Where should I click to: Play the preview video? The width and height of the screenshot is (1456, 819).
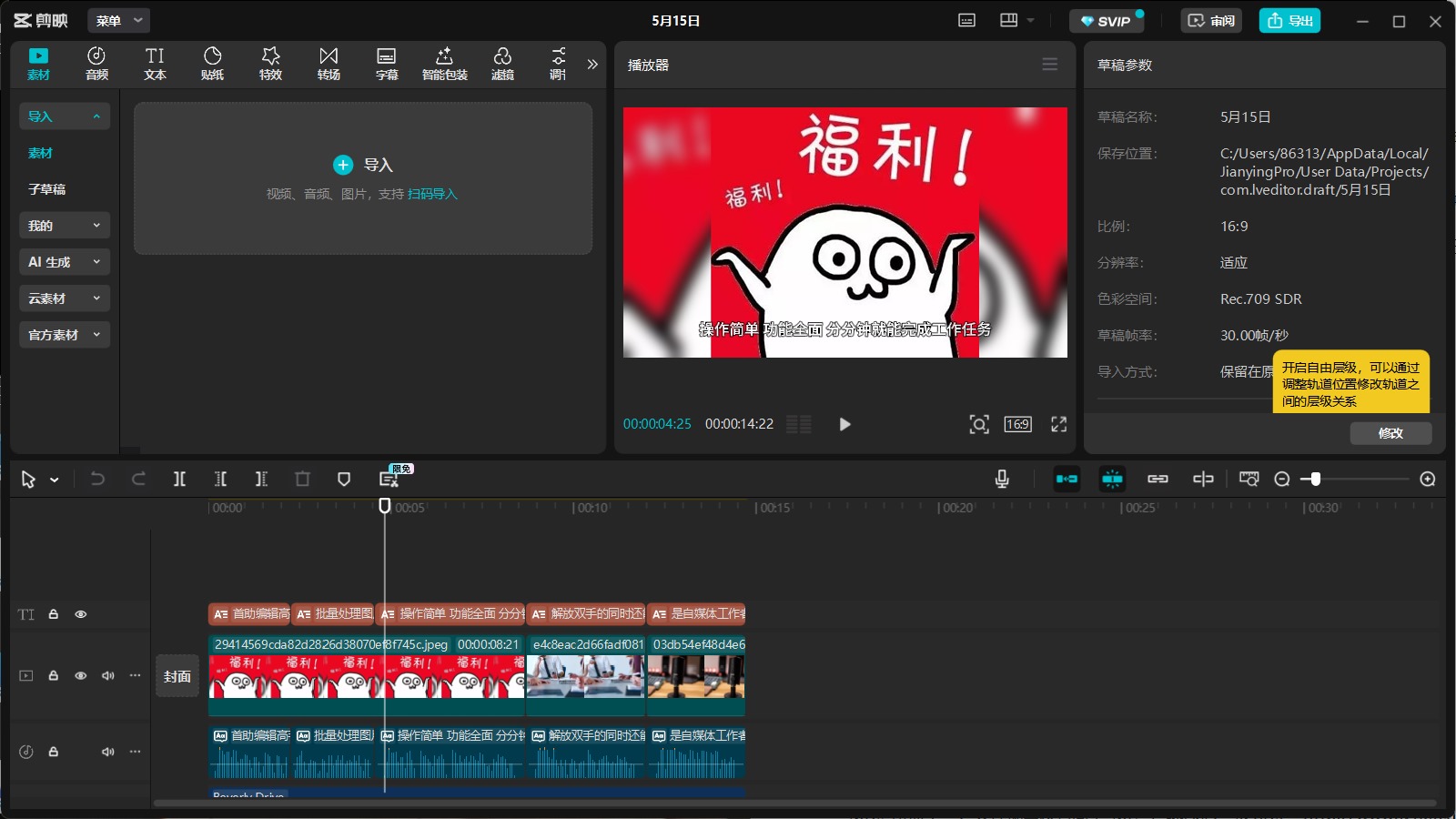[844, 424]
